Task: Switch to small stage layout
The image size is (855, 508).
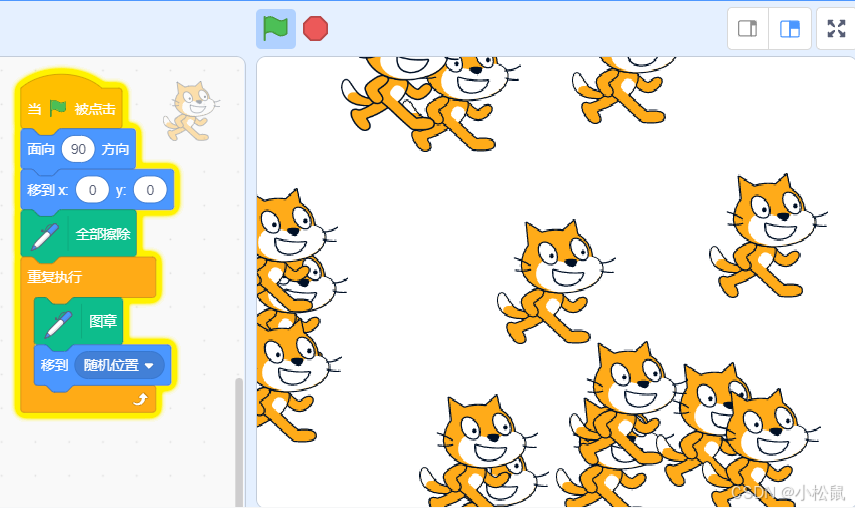Action: tap(748, 28)
